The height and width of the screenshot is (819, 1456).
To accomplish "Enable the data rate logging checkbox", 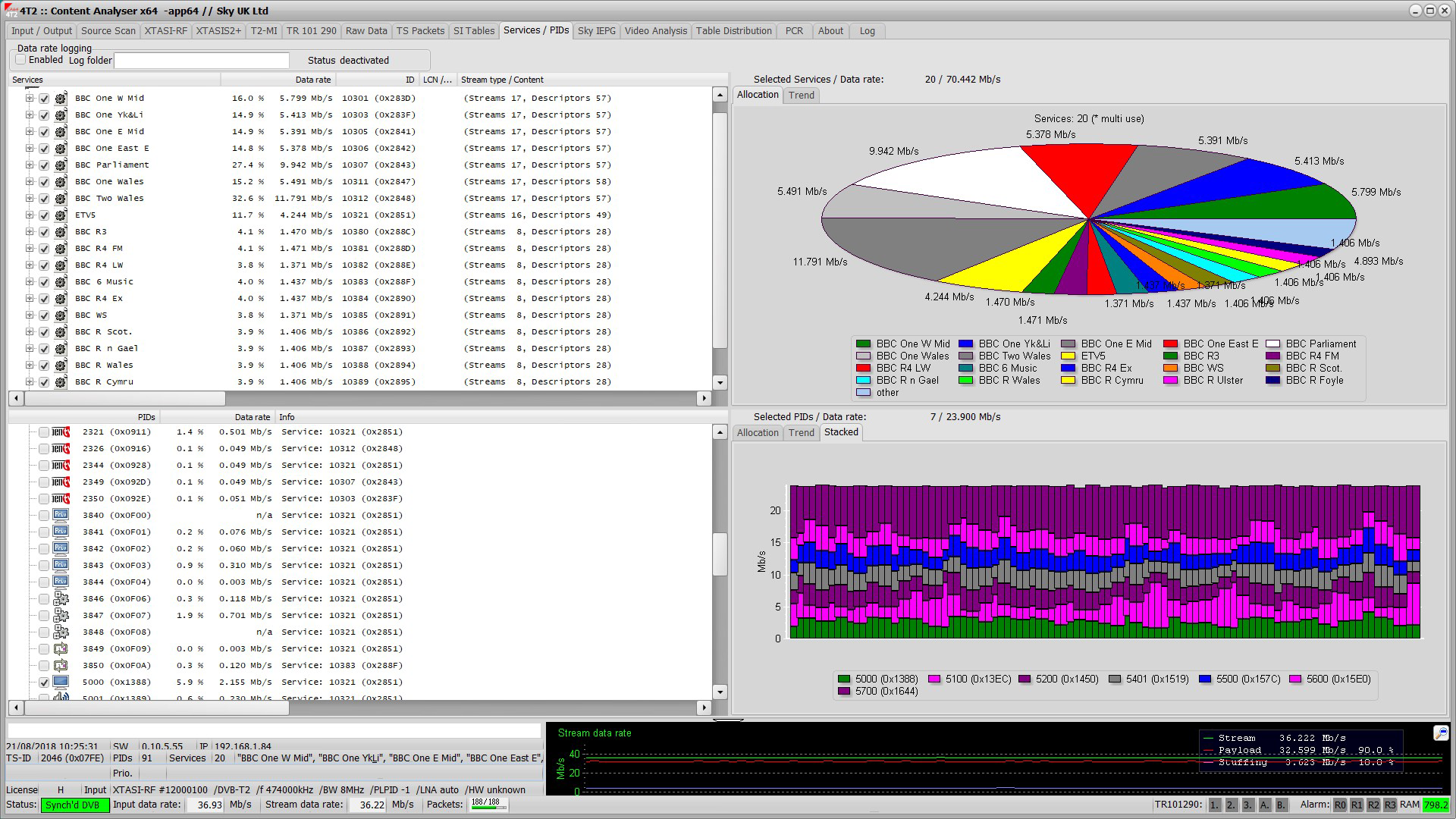I will (x=20, y=59).
